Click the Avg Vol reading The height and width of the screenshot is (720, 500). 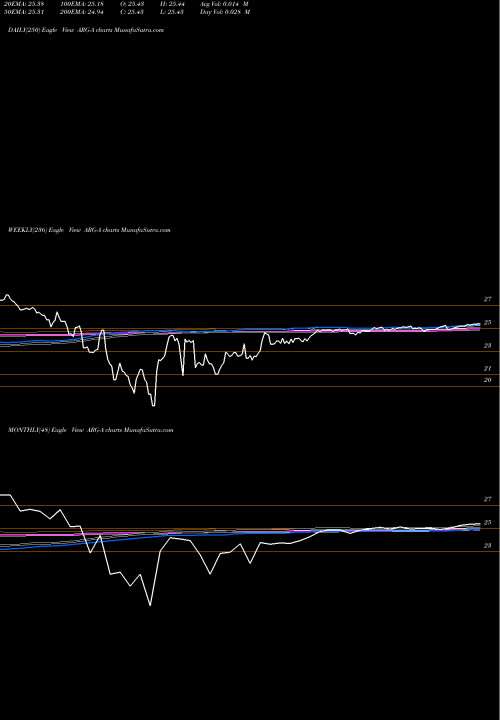(x=225, y=3)
